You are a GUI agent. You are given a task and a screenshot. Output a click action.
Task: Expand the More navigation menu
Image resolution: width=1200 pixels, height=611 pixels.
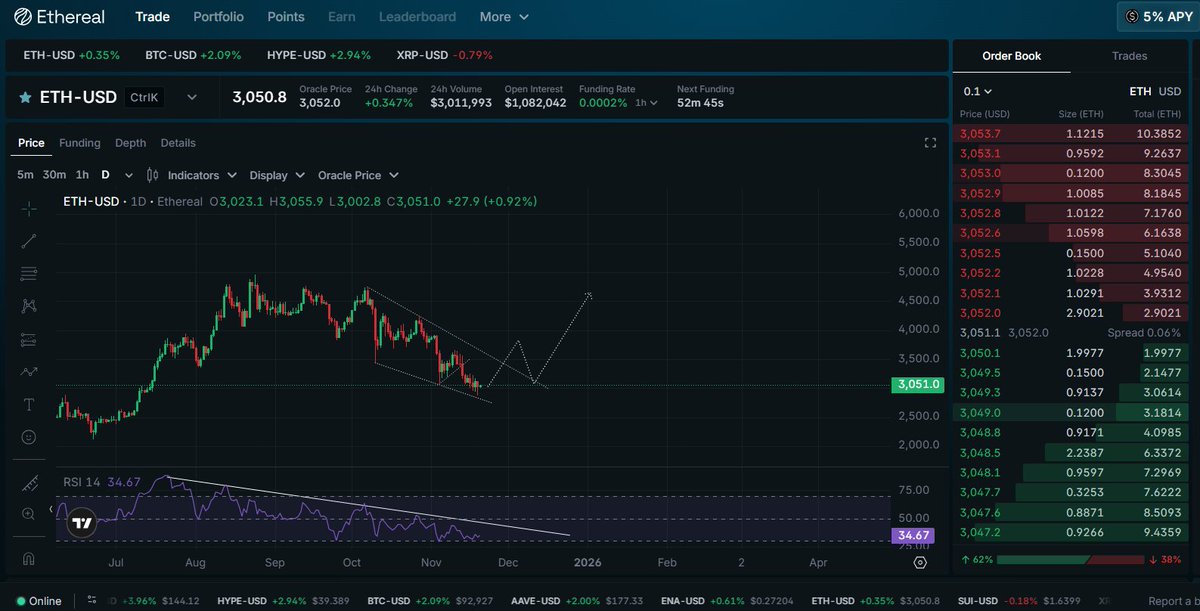(x=504, y=17)
